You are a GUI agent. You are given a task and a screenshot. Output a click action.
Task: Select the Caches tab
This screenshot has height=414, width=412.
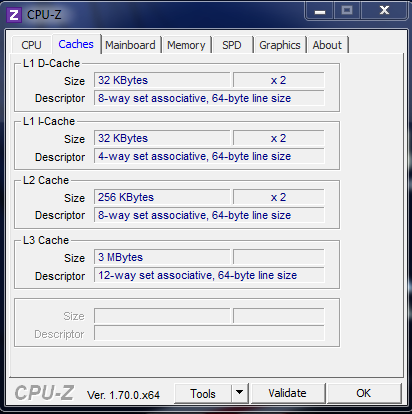(76, 44)
